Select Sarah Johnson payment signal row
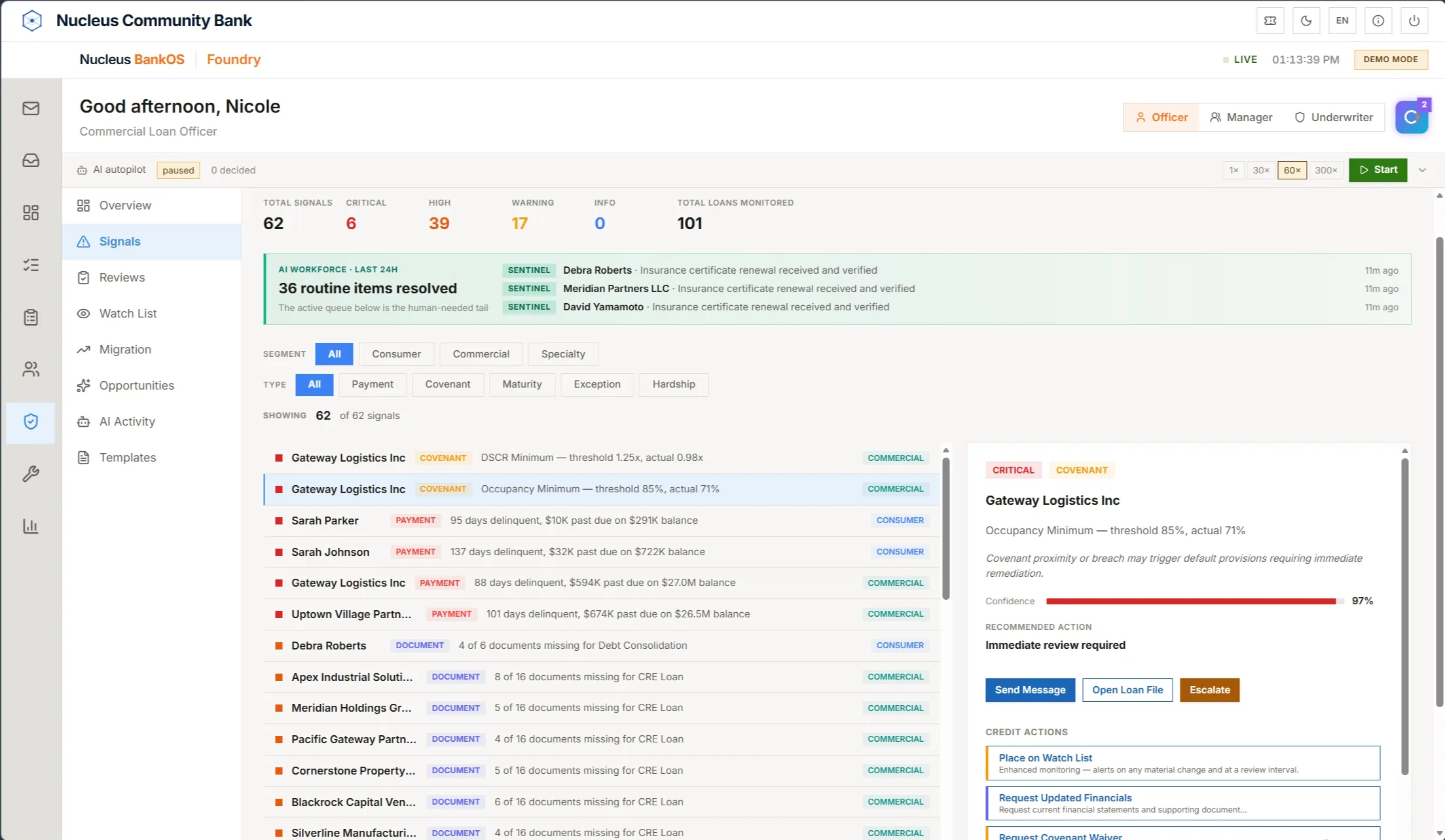 (601, 552)
